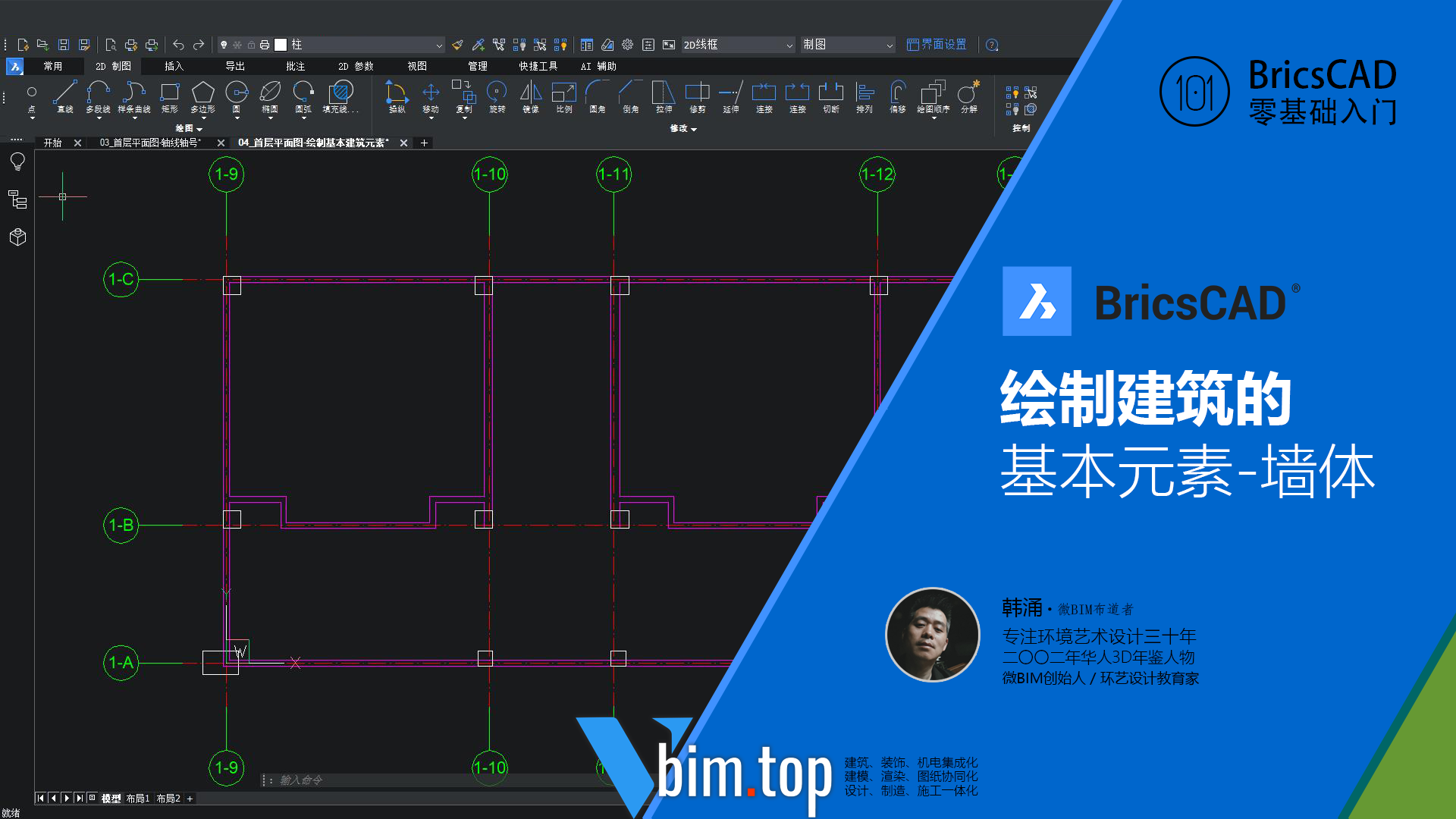
Task: Click the white layer color swatch
Action: [281, 45]
